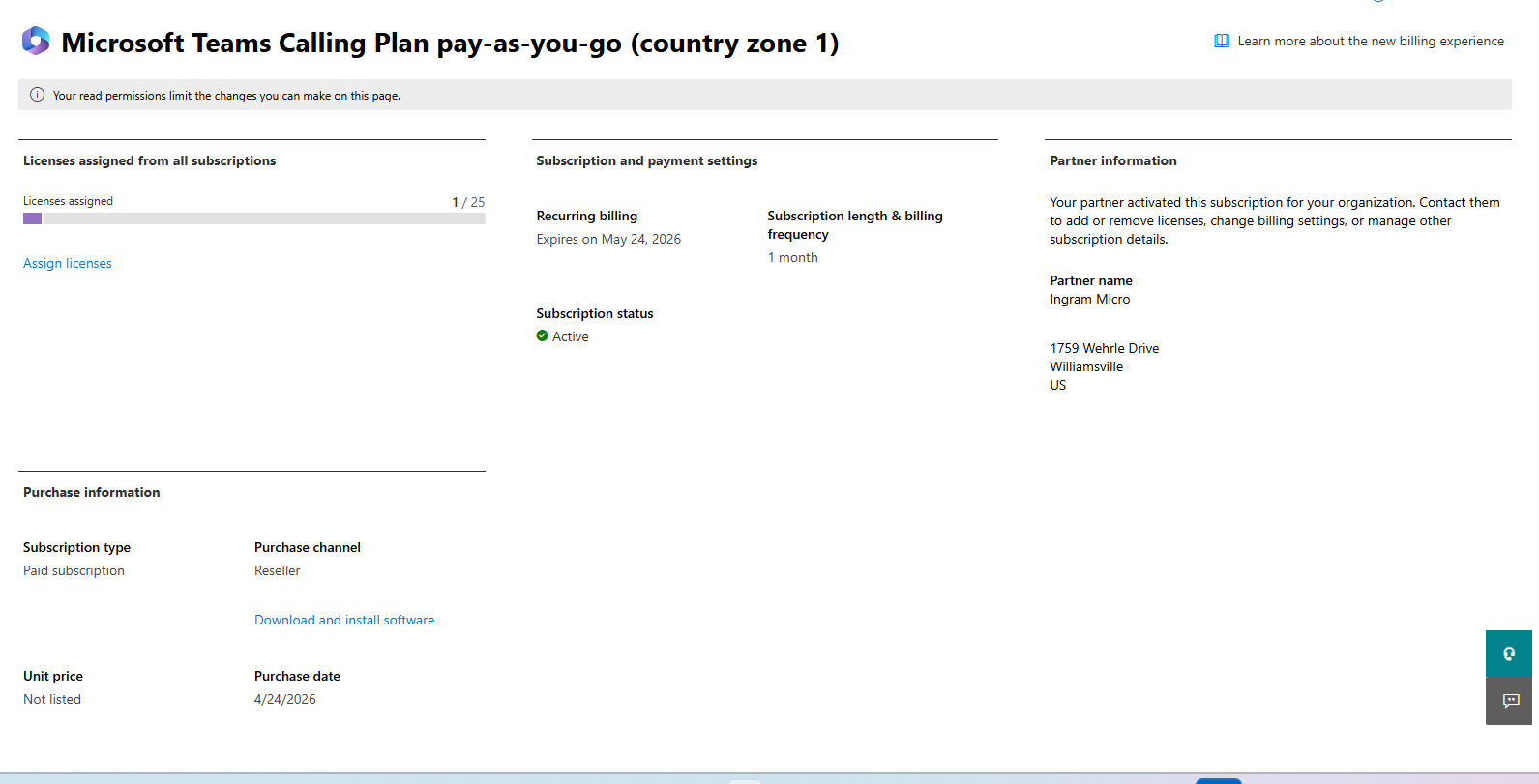Click the 'Unit price' label
The height and width of the screenshot is (784, 1539).
pyautogui.click(x=53, y=676)
